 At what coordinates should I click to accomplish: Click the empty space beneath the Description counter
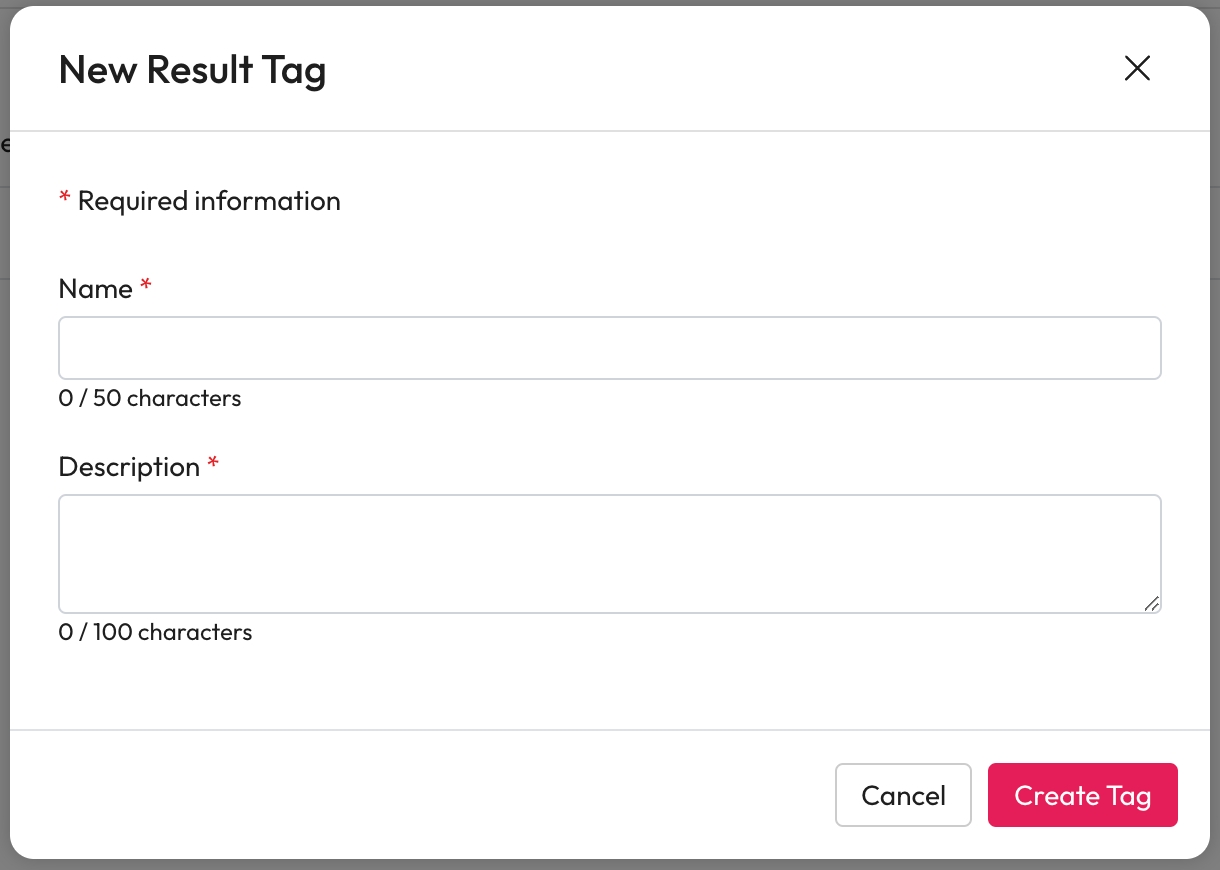click(x=600, y=685)
